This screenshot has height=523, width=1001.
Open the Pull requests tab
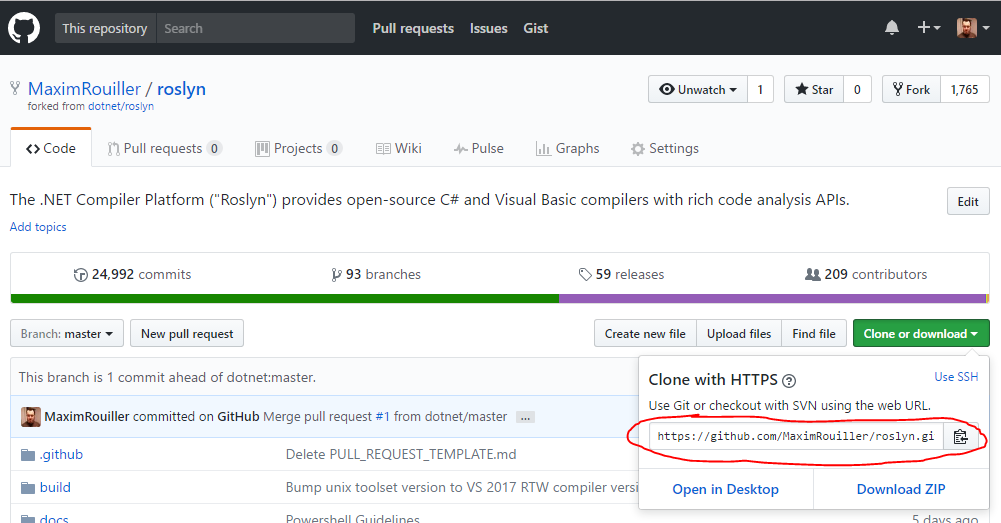164,148
